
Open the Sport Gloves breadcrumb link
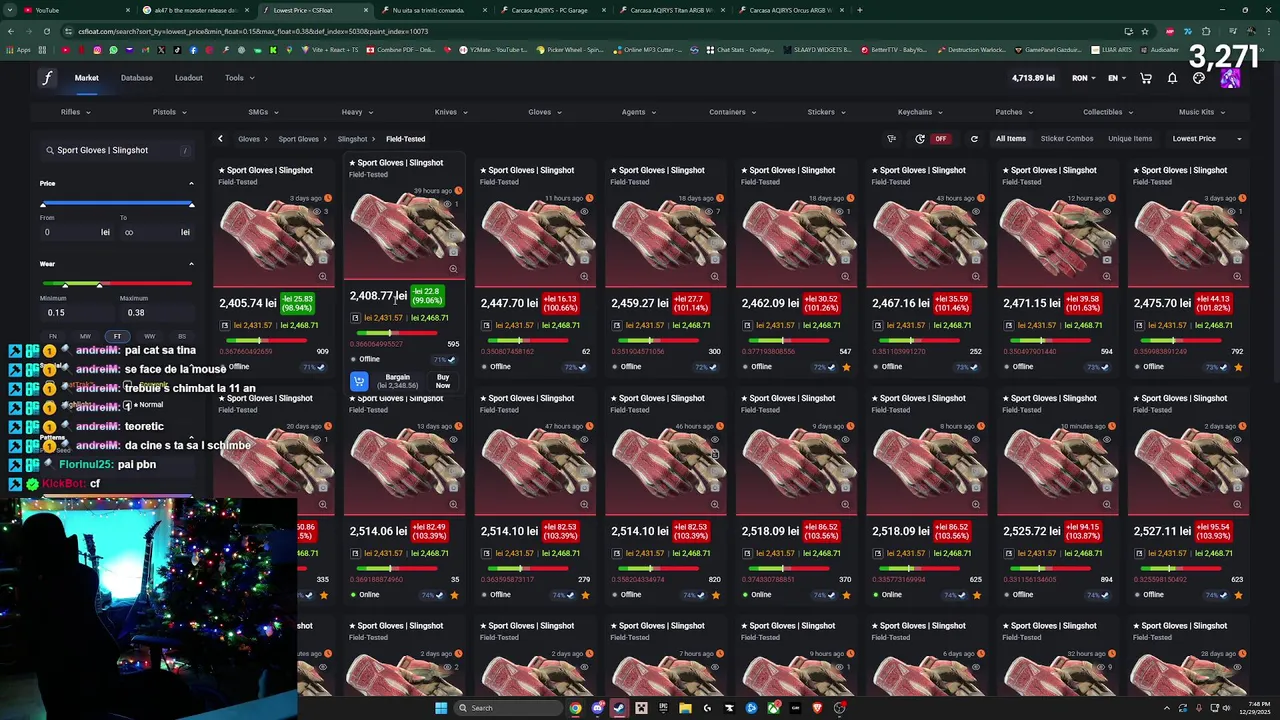(299, 139)
